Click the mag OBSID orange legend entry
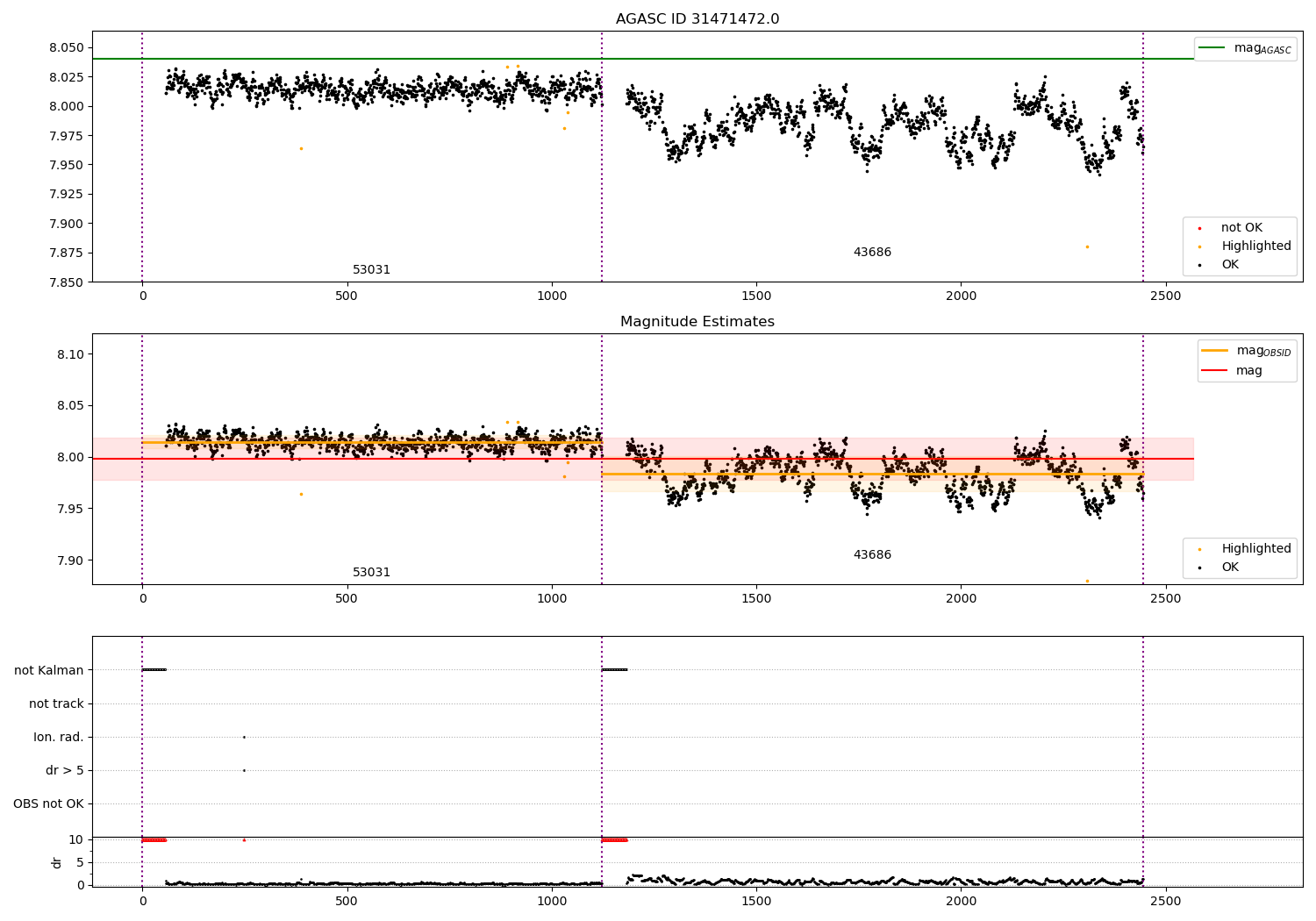The width and height of the screenshot is (1316, 921). 1246,351
